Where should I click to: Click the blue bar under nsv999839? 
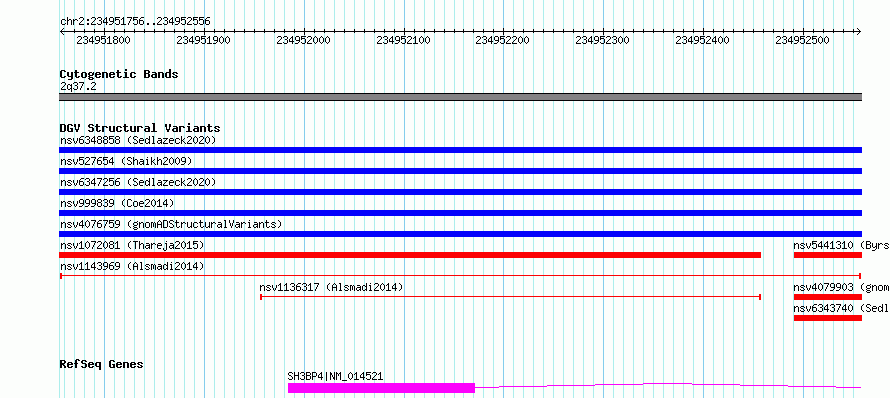pyautogui.click(x=460, y=213)
